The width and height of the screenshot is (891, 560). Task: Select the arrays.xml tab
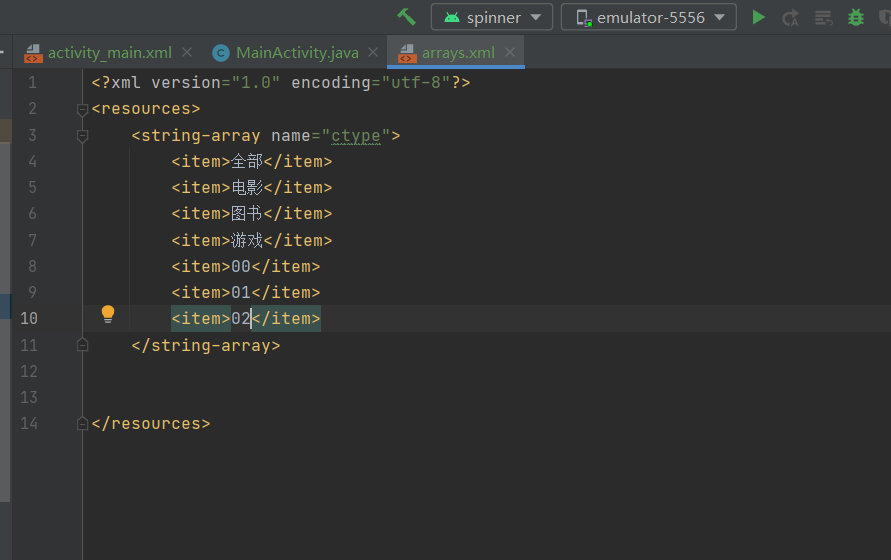click(457, 53)
